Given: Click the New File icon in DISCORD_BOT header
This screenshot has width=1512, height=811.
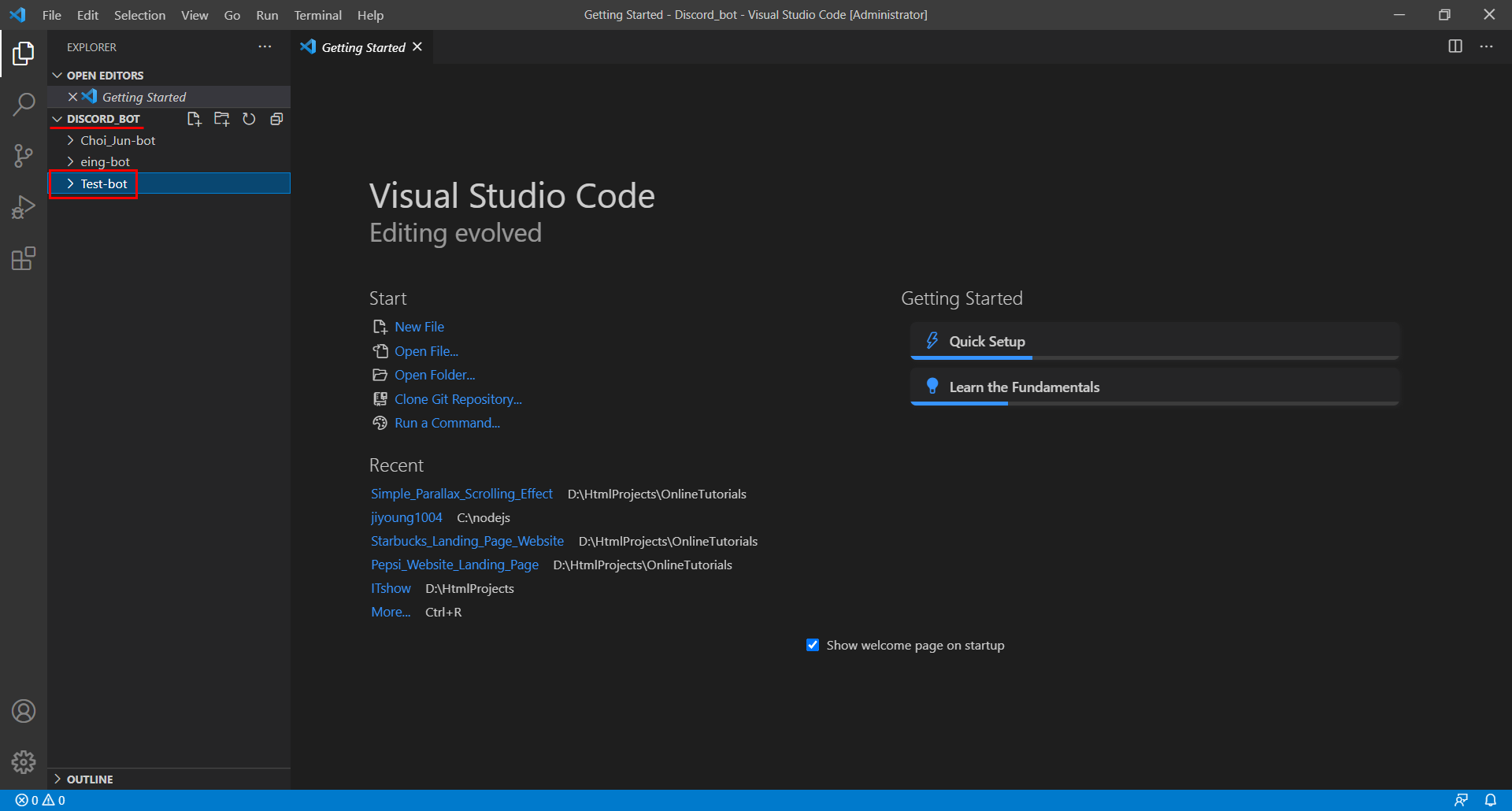Looking at the screenshot, I should [195, 119].
